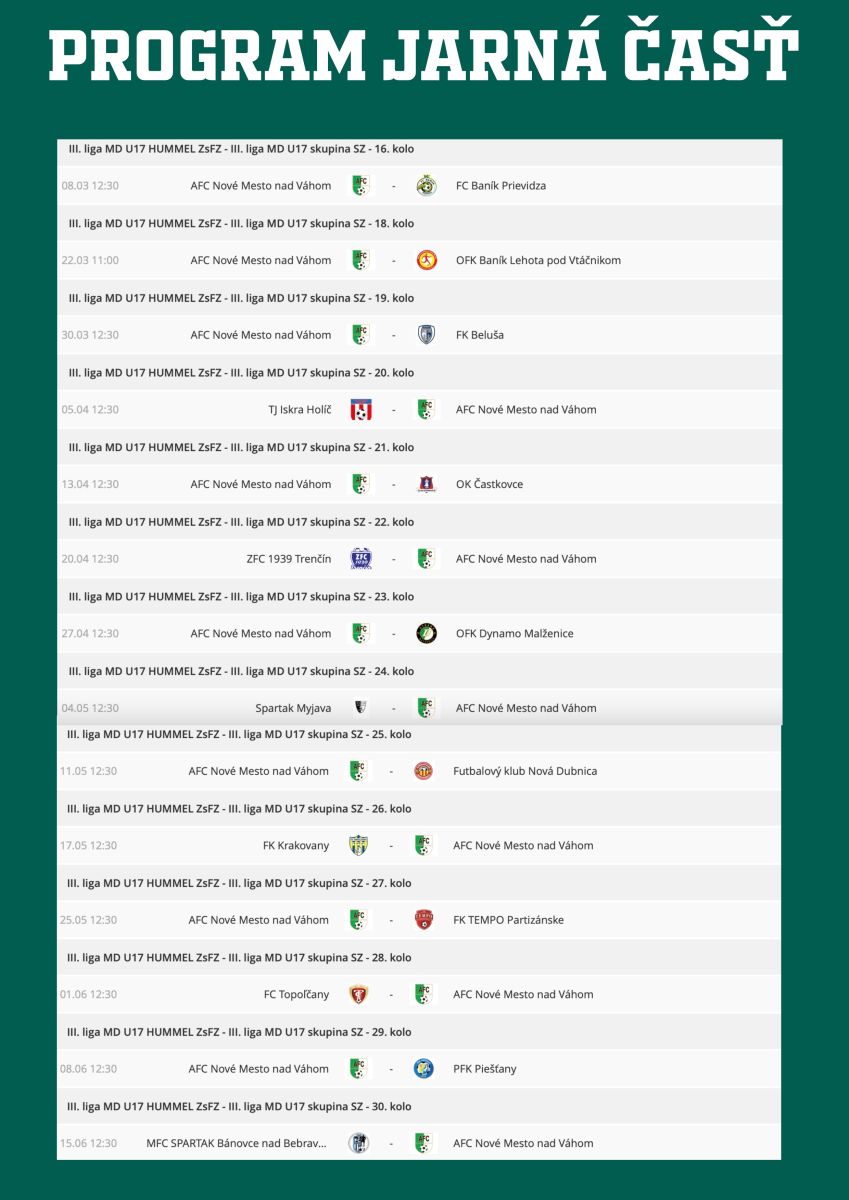Click the 16. kolo round header
849x1200 pixels.
coord(241,149)
